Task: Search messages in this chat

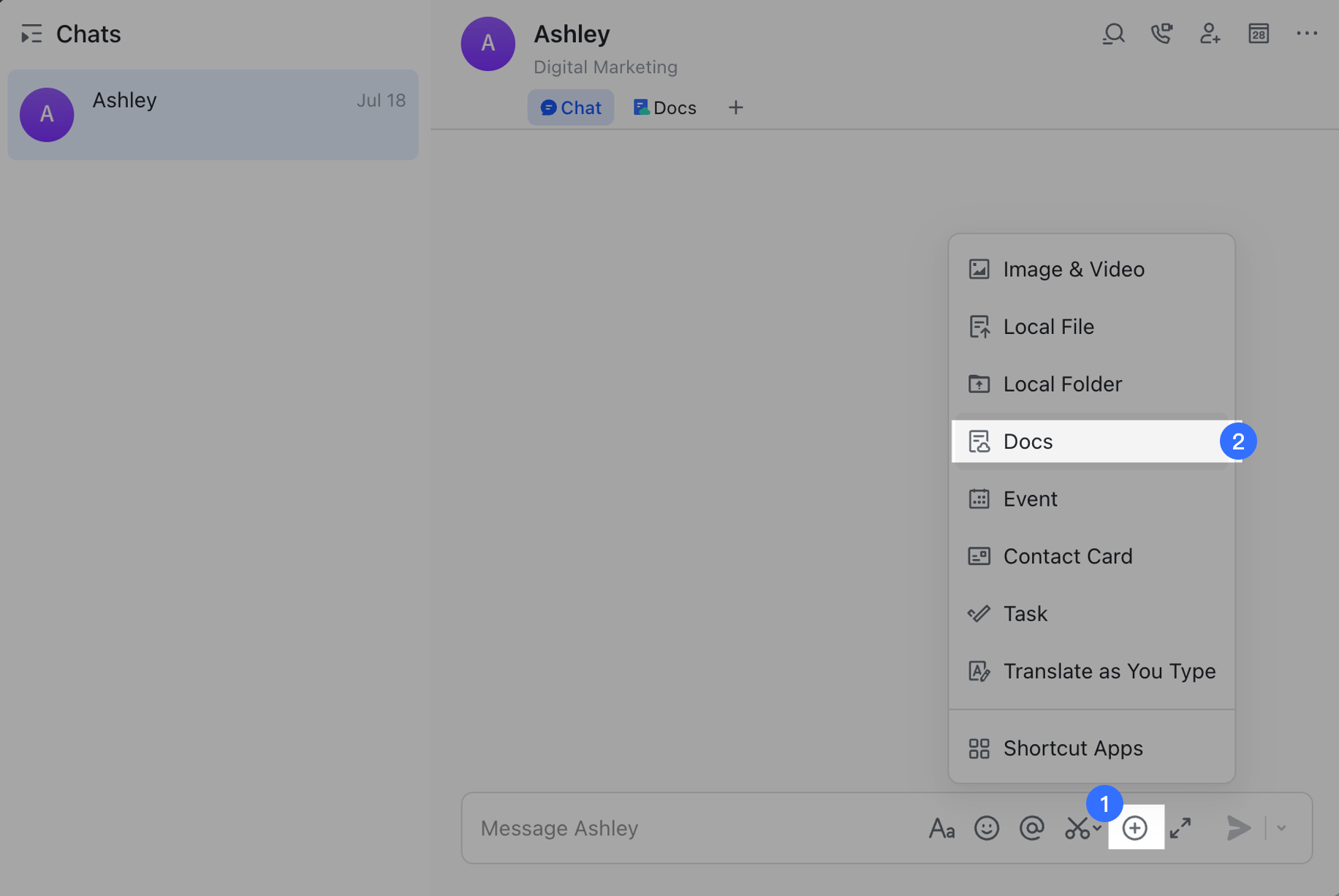Action: pos(1113,34)
